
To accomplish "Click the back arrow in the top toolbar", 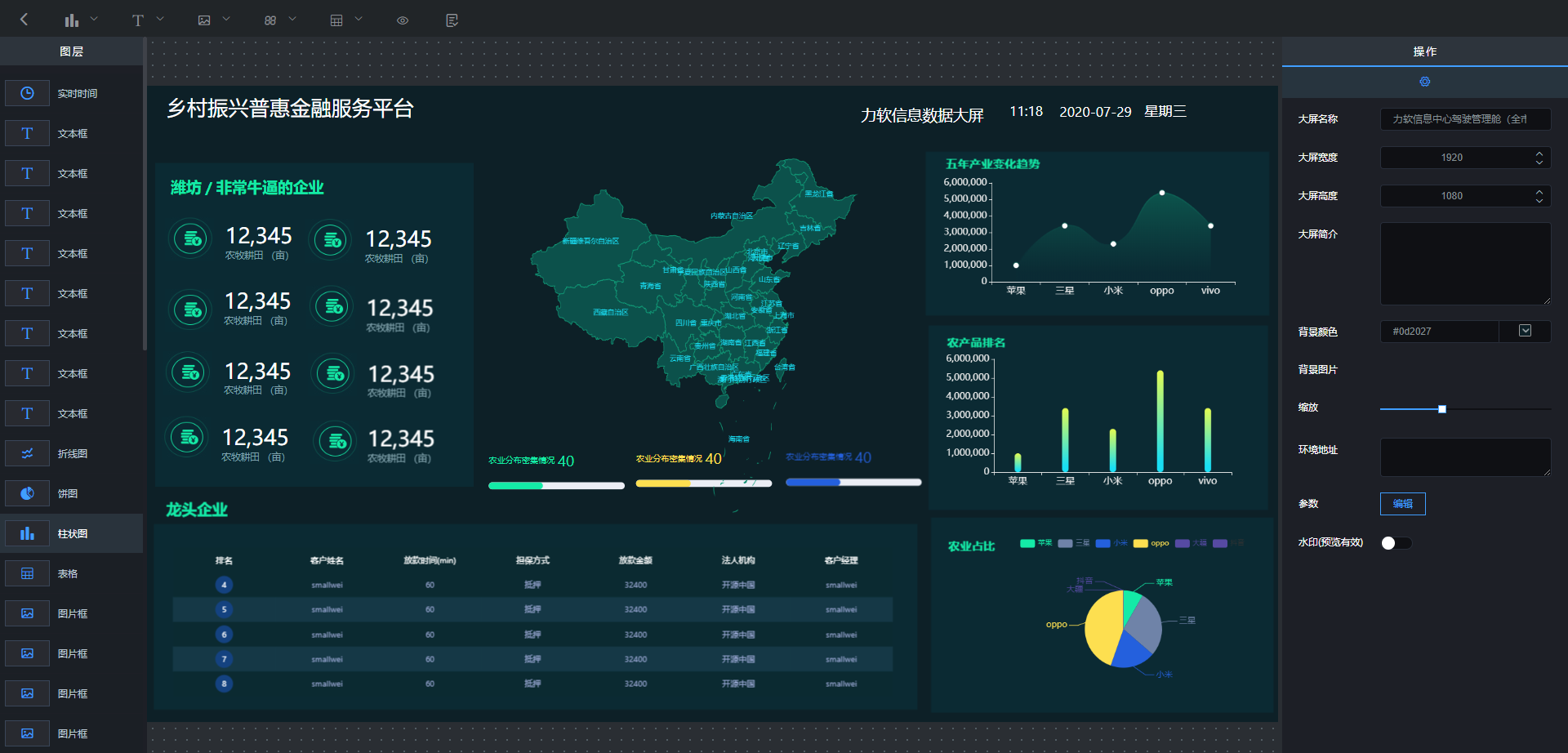I will click(x=24, y=20).
